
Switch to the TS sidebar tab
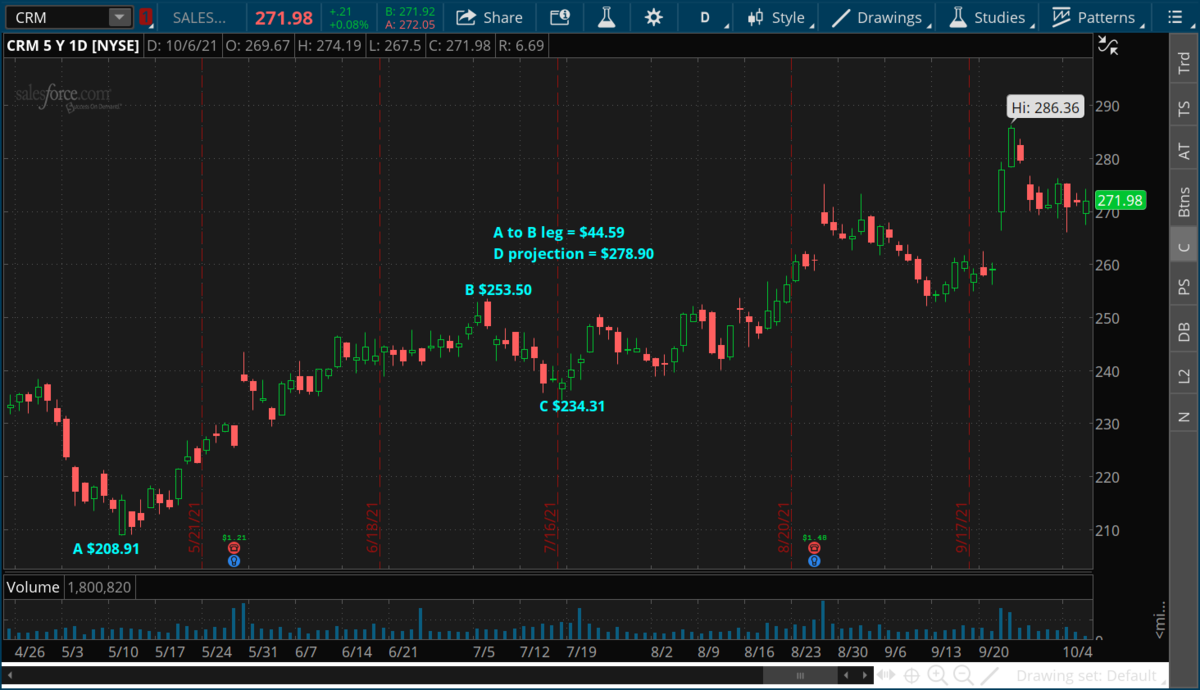pyautogui.click(x=1184, y=108)
